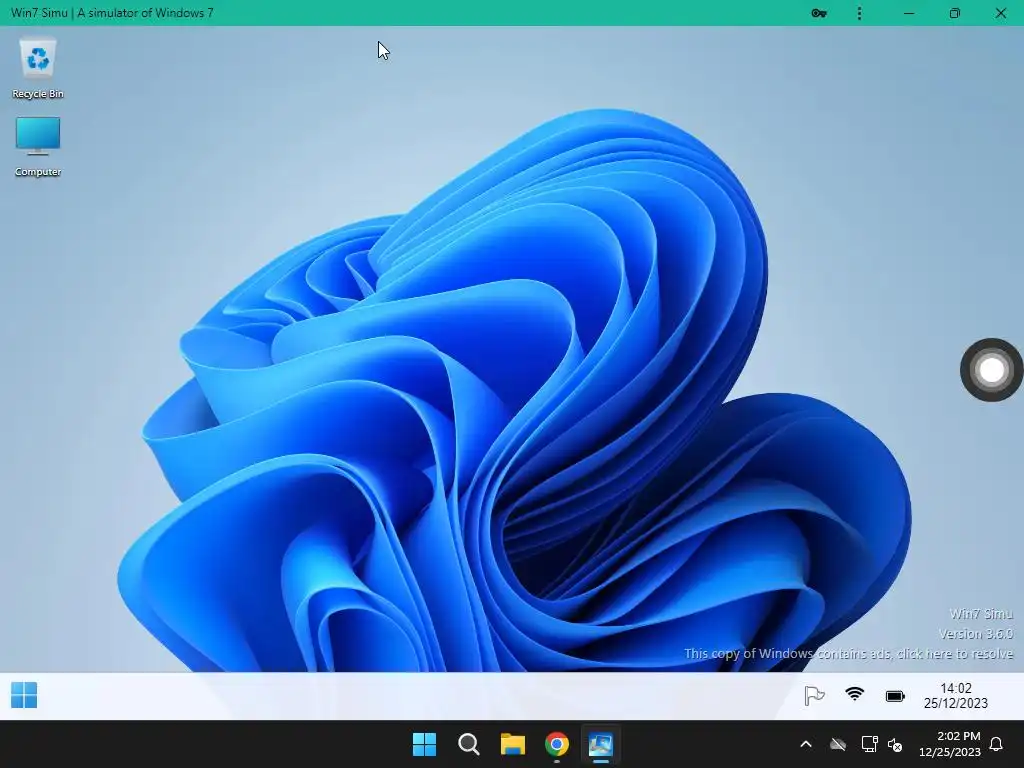Open the network display tray icon

click(869, 744)
